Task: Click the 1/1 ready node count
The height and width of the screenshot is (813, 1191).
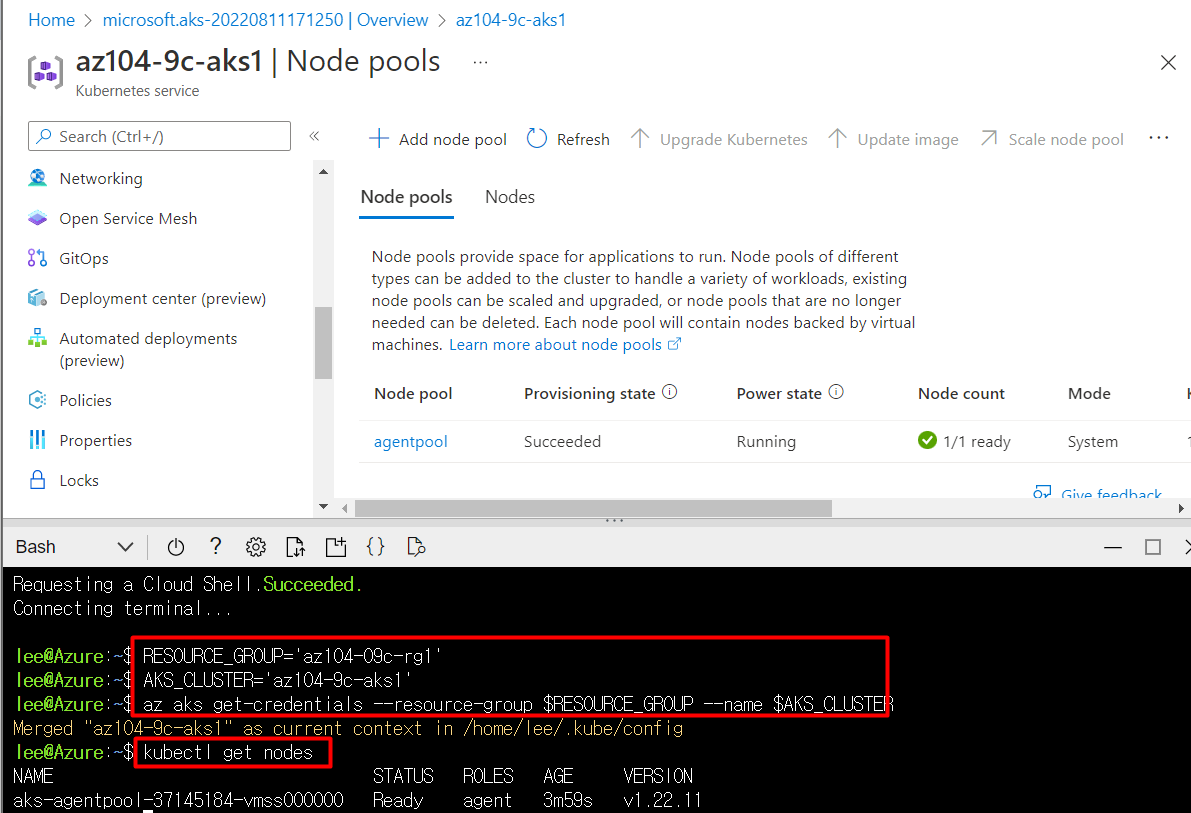Action: pos(965,441)
